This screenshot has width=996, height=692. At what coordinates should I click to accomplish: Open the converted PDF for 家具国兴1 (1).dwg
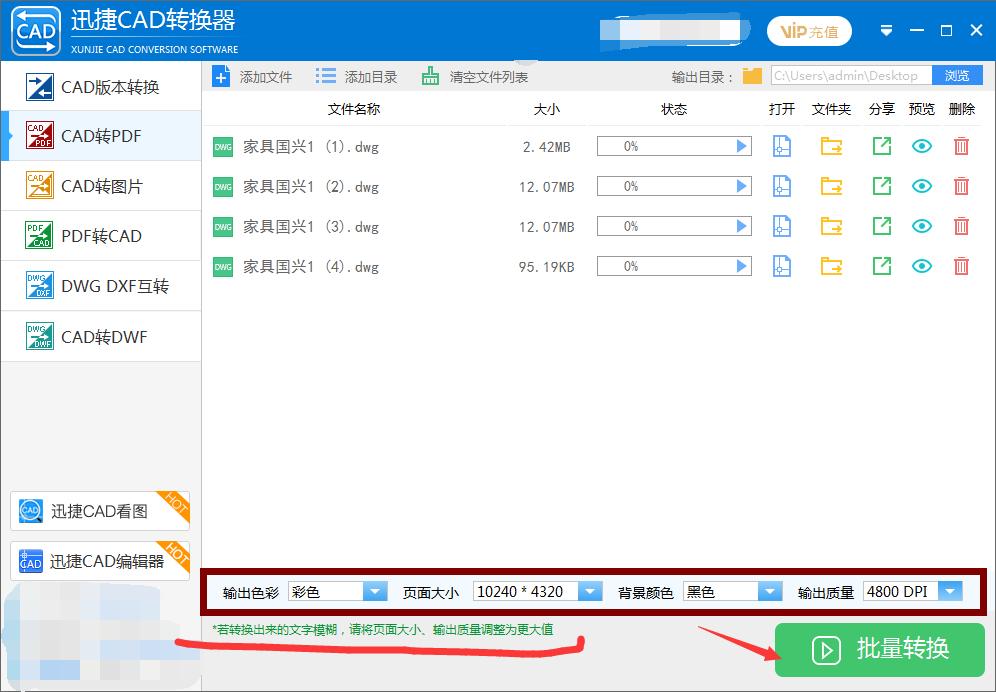781,146
